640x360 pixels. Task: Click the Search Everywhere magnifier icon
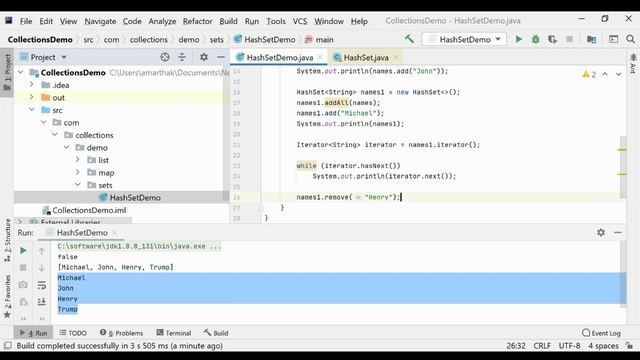pyautogui.click(x=631, y=39)
